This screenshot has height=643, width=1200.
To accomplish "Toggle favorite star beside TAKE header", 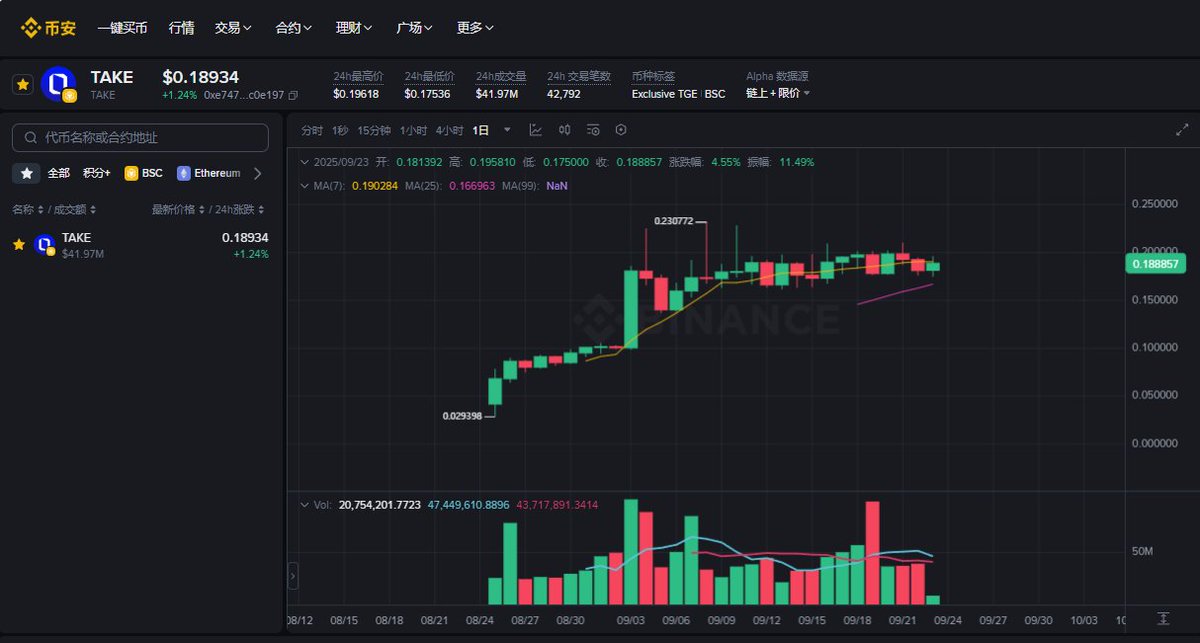I will pos(22,85).
